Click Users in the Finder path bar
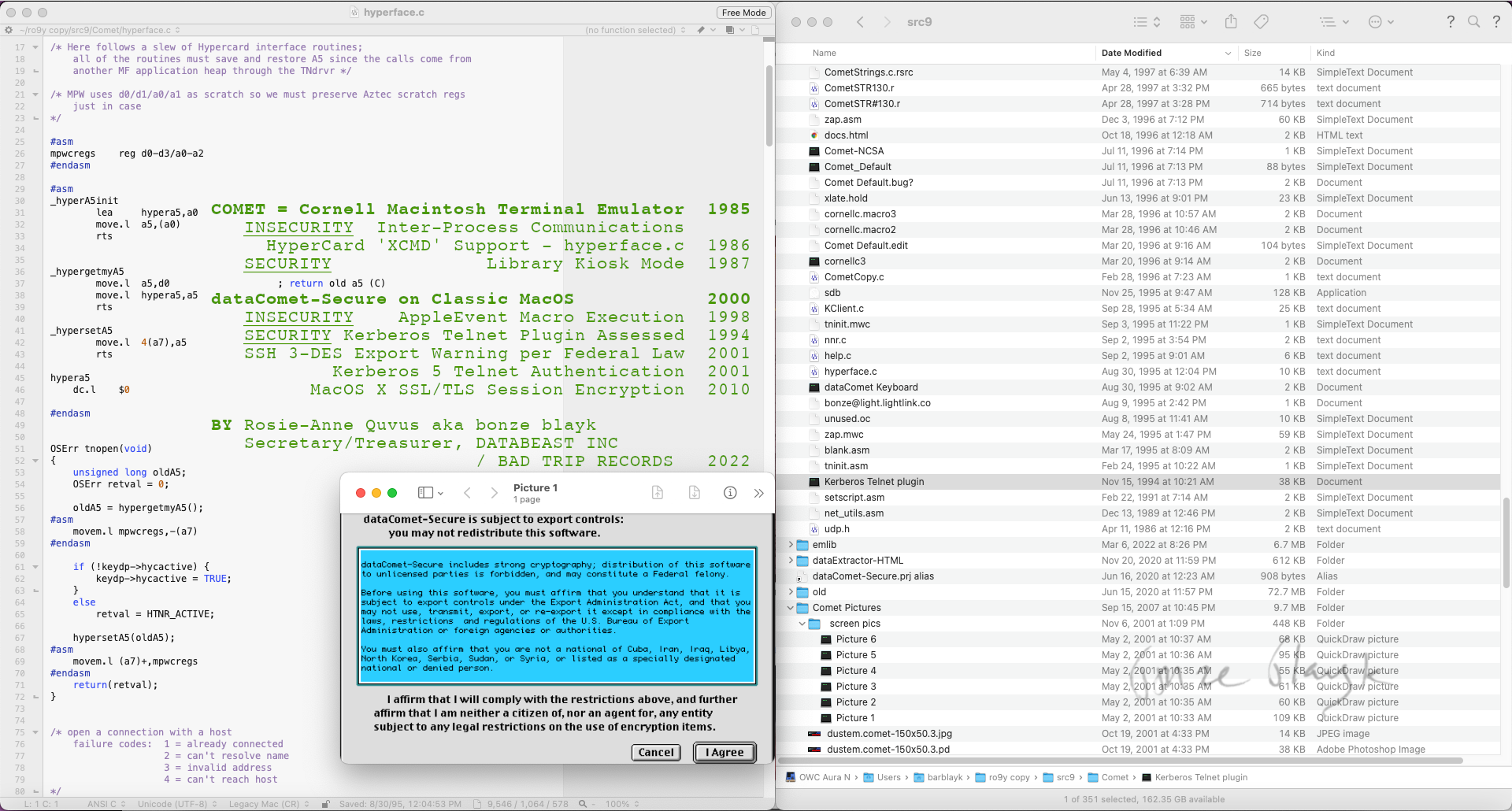The width and height of the screenshot is (1512, 811). 882,777
